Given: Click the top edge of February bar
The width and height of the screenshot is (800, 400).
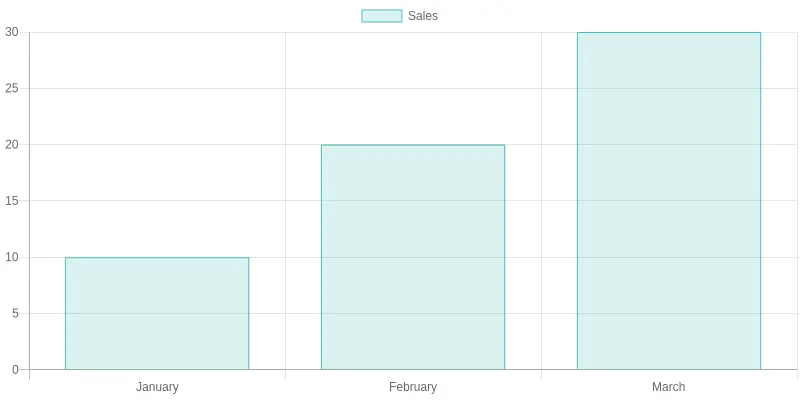Looking at the screenshot, I should point(413,145).
